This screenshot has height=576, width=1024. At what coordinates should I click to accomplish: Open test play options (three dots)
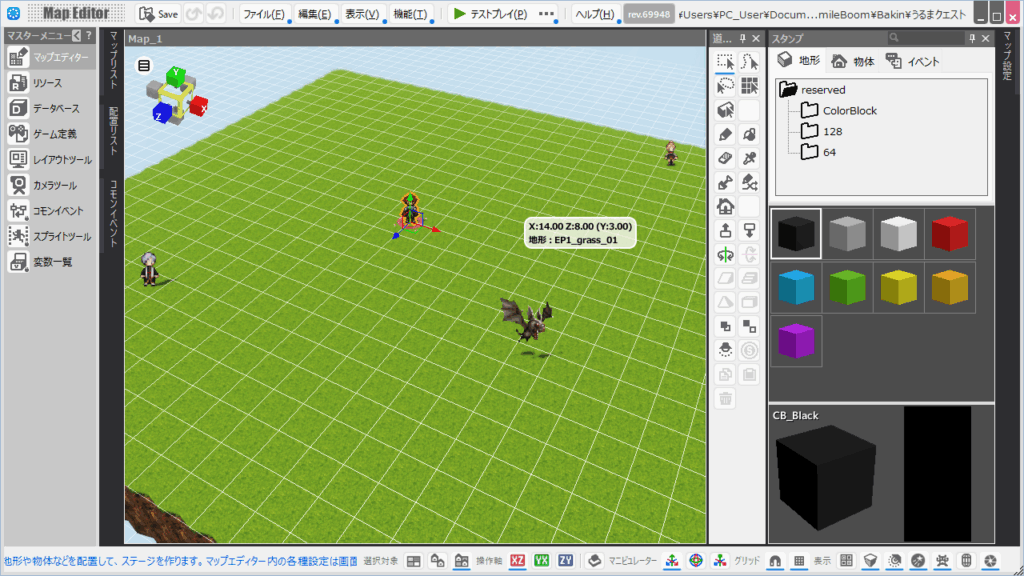click(x=547, y=14)
